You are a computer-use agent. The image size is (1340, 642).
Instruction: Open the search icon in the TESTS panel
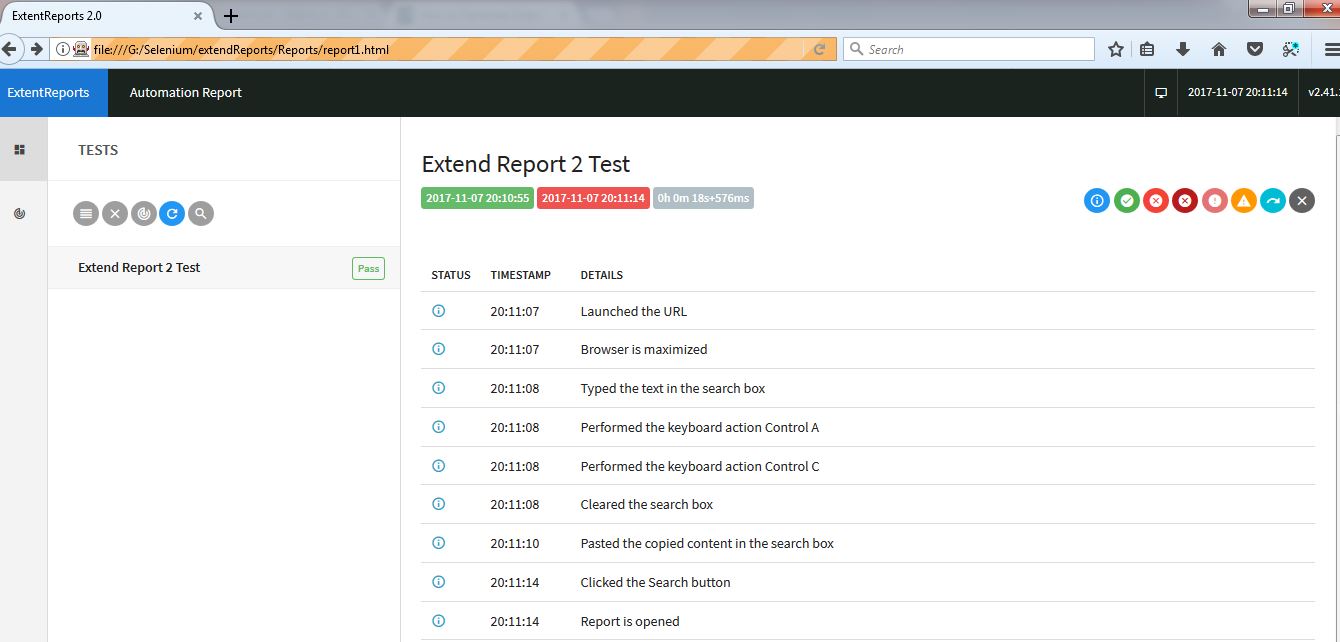tap(201, 213)
